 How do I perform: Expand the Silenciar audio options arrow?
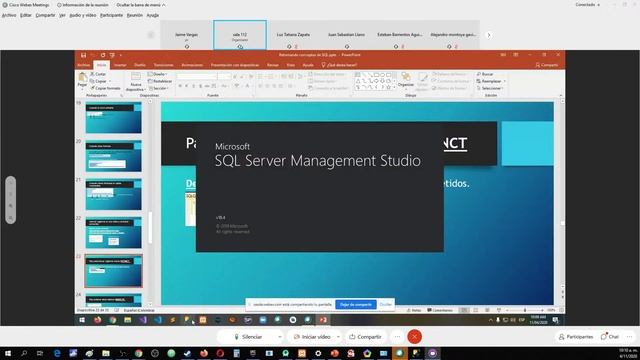point(280,337)
